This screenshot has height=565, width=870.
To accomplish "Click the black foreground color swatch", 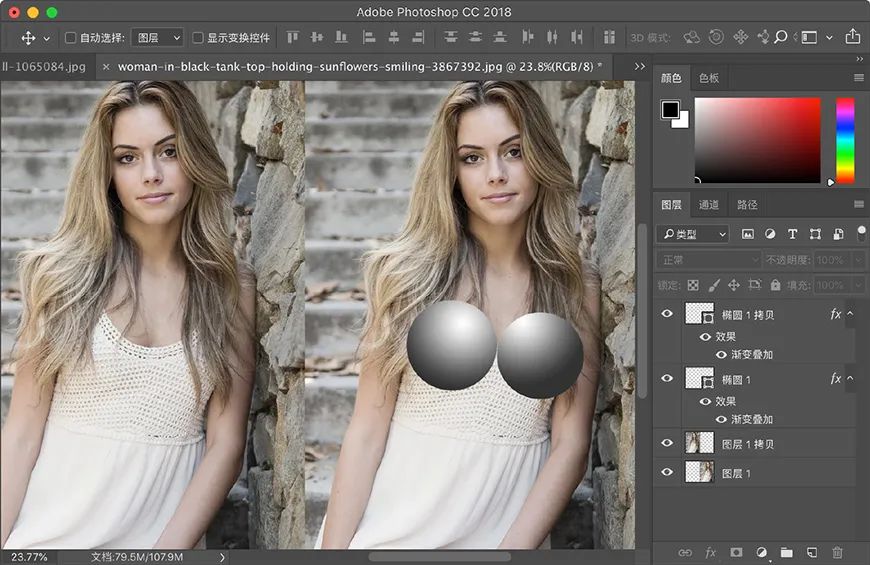I will pos(670,110).
